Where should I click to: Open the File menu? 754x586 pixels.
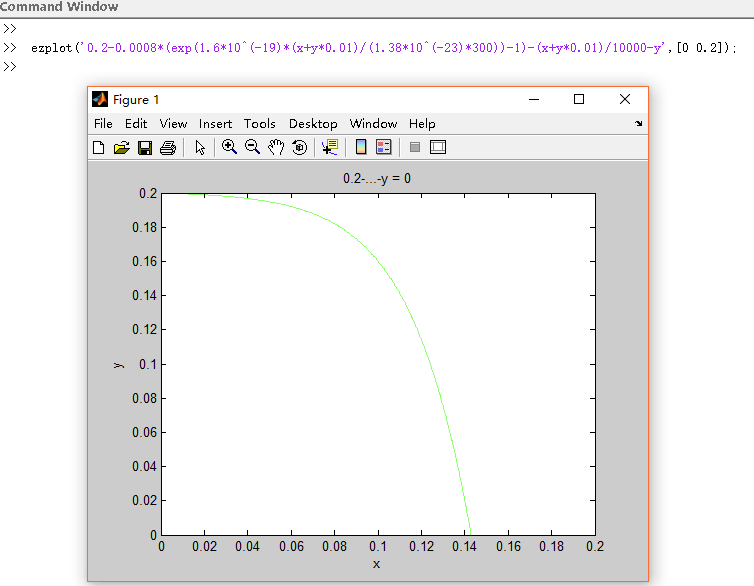click(x=103, y=124)
